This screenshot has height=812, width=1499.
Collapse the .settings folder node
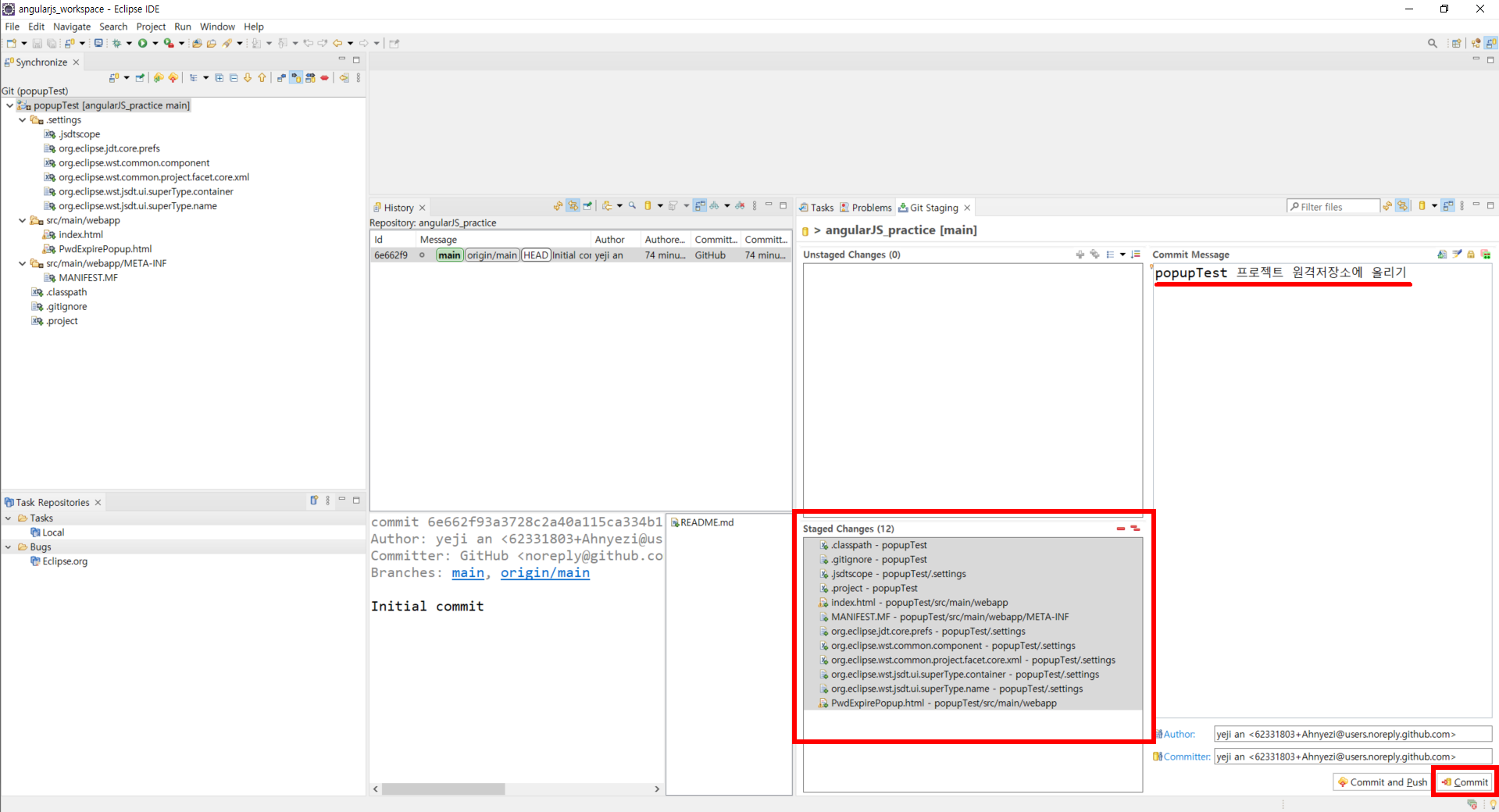22,120
